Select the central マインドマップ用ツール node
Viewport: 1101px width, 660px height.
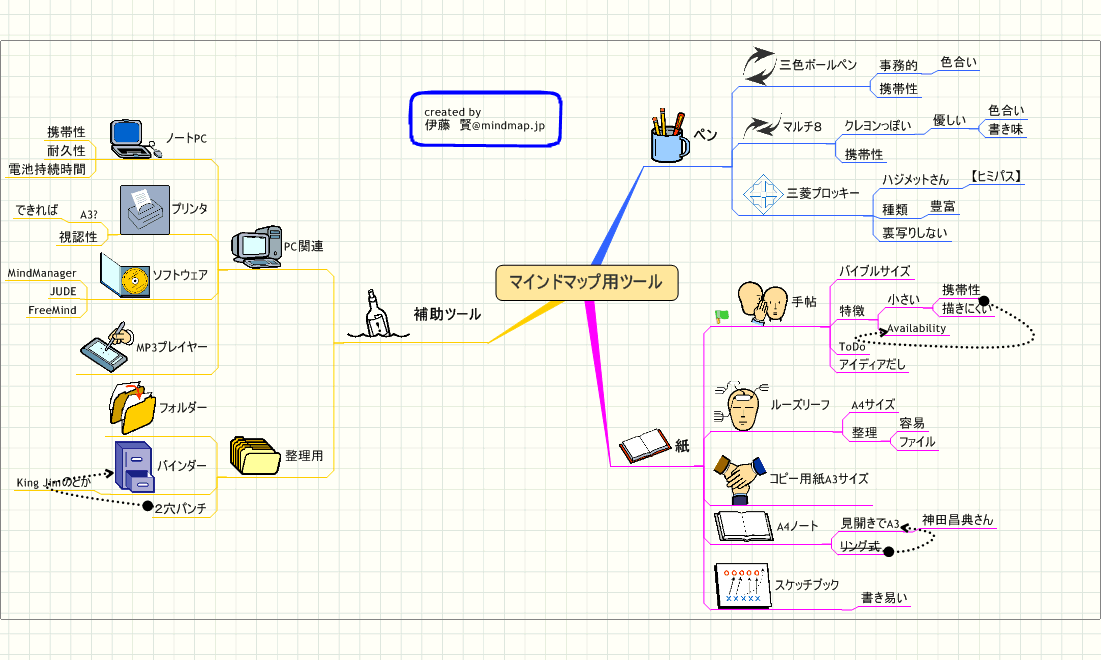point(586,282)
